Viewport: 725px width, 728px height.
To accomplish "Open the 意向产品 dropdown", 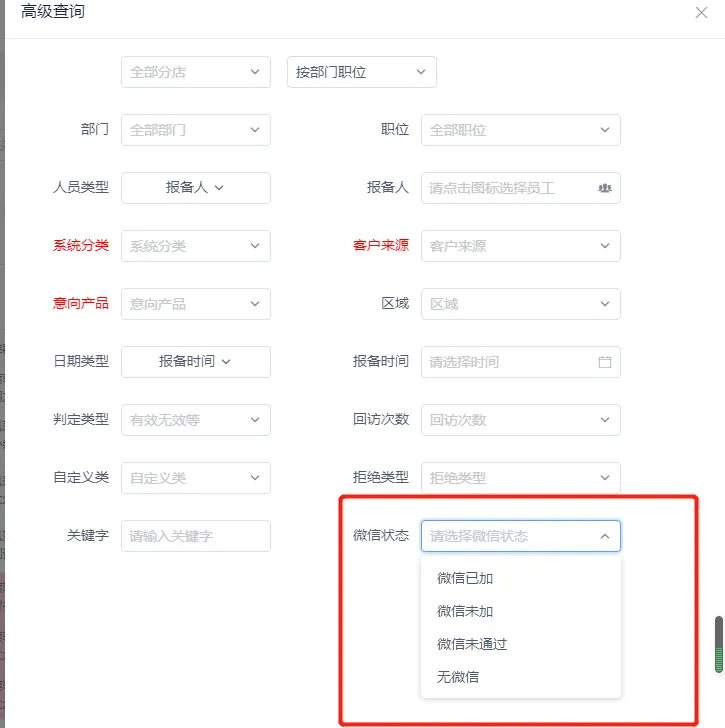I will [195, 304].
